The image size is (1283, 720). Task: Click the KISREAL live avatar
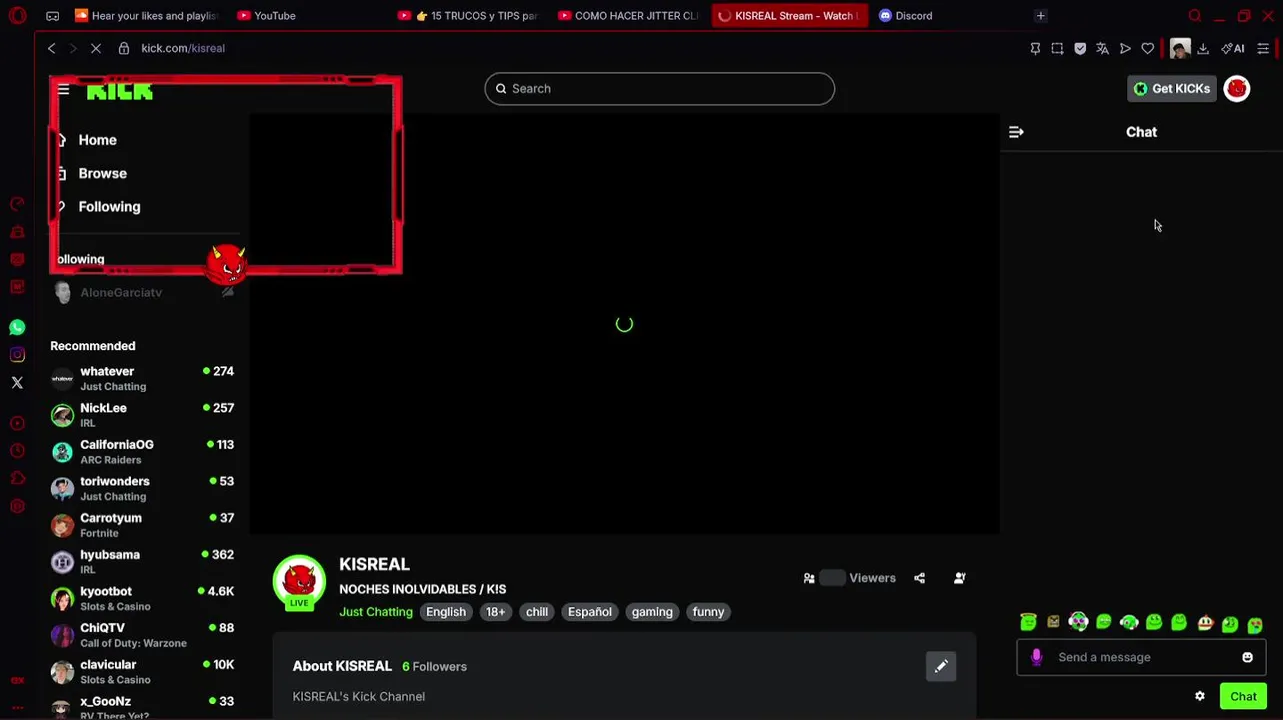(x=299, y=581)
